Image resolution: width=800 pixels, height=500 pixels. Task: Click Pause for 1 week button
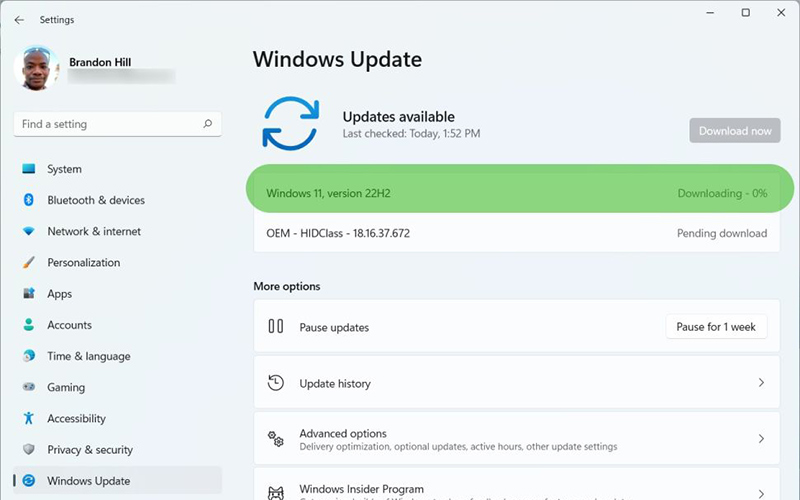point(716,327)
